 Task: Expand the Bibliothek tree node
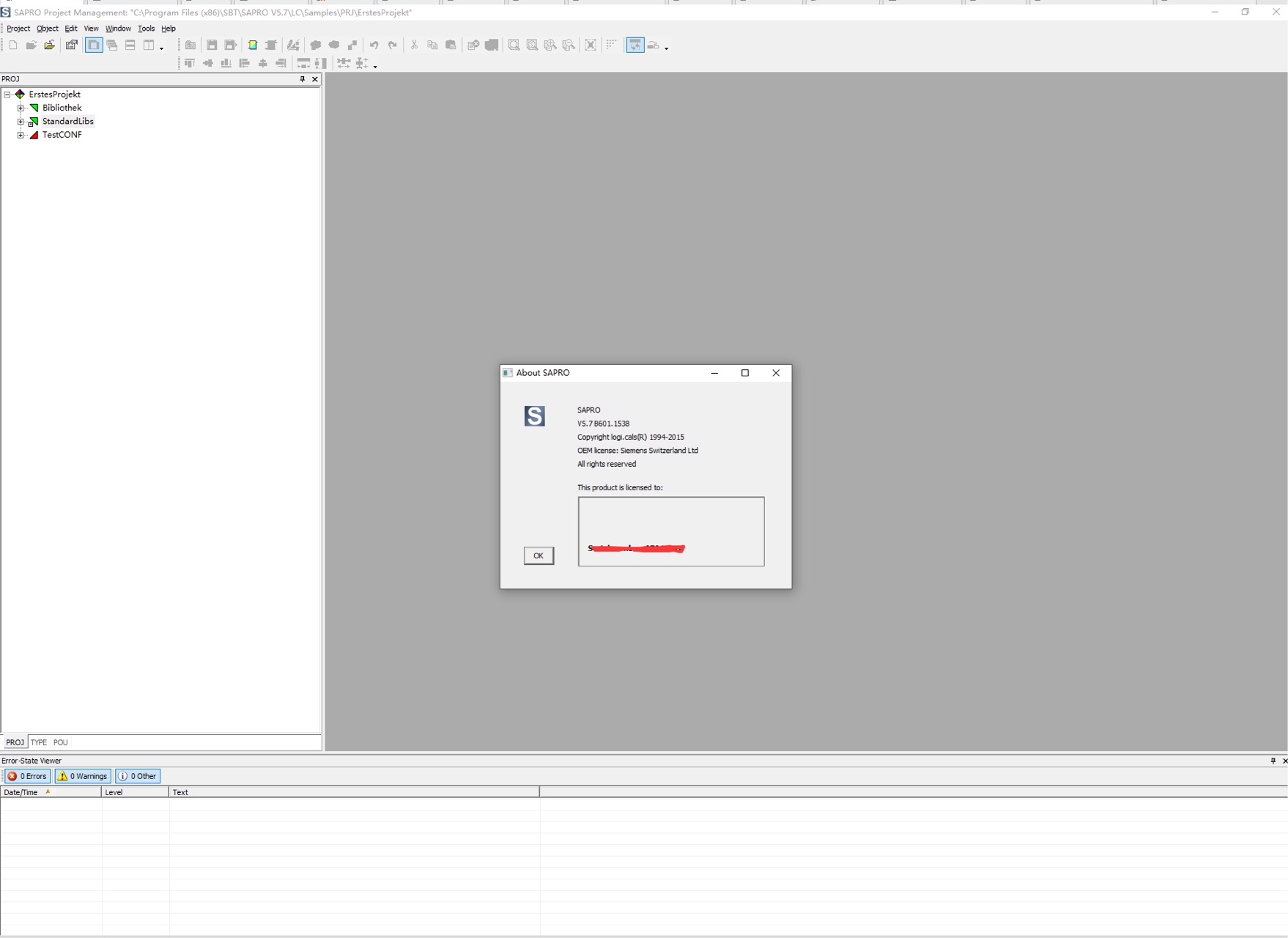click(21, 108)
